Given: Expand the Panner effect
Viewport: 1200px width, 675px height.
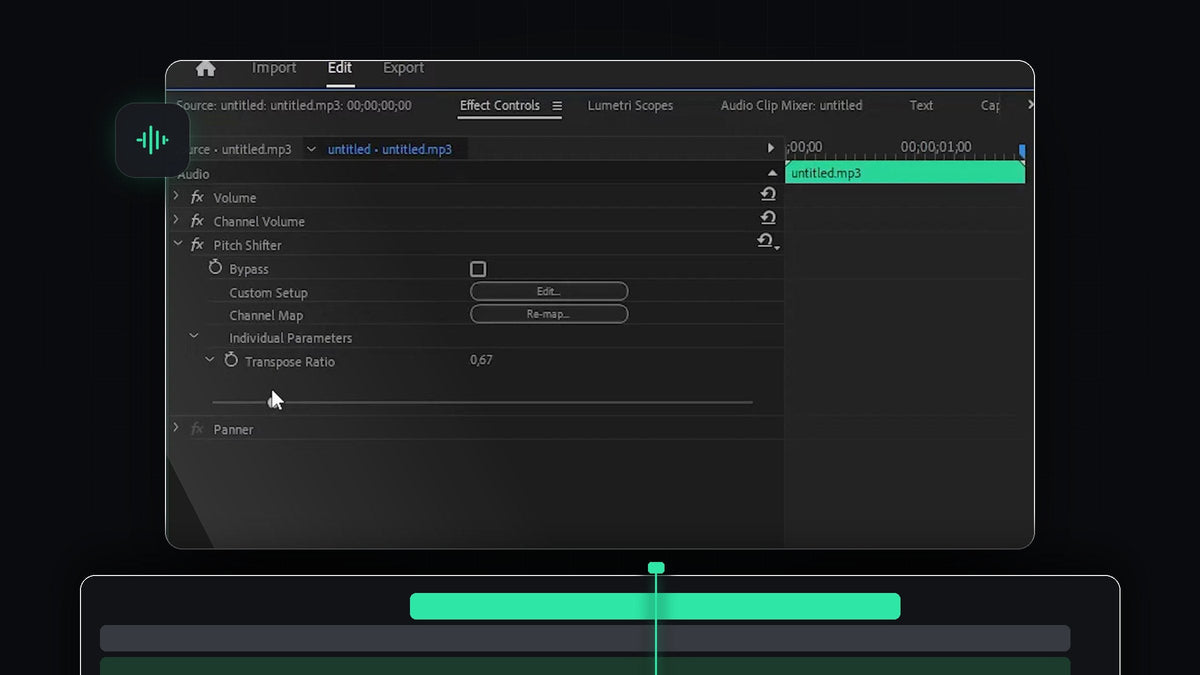Looking at the screenshot, I should (x=177, y=428).
